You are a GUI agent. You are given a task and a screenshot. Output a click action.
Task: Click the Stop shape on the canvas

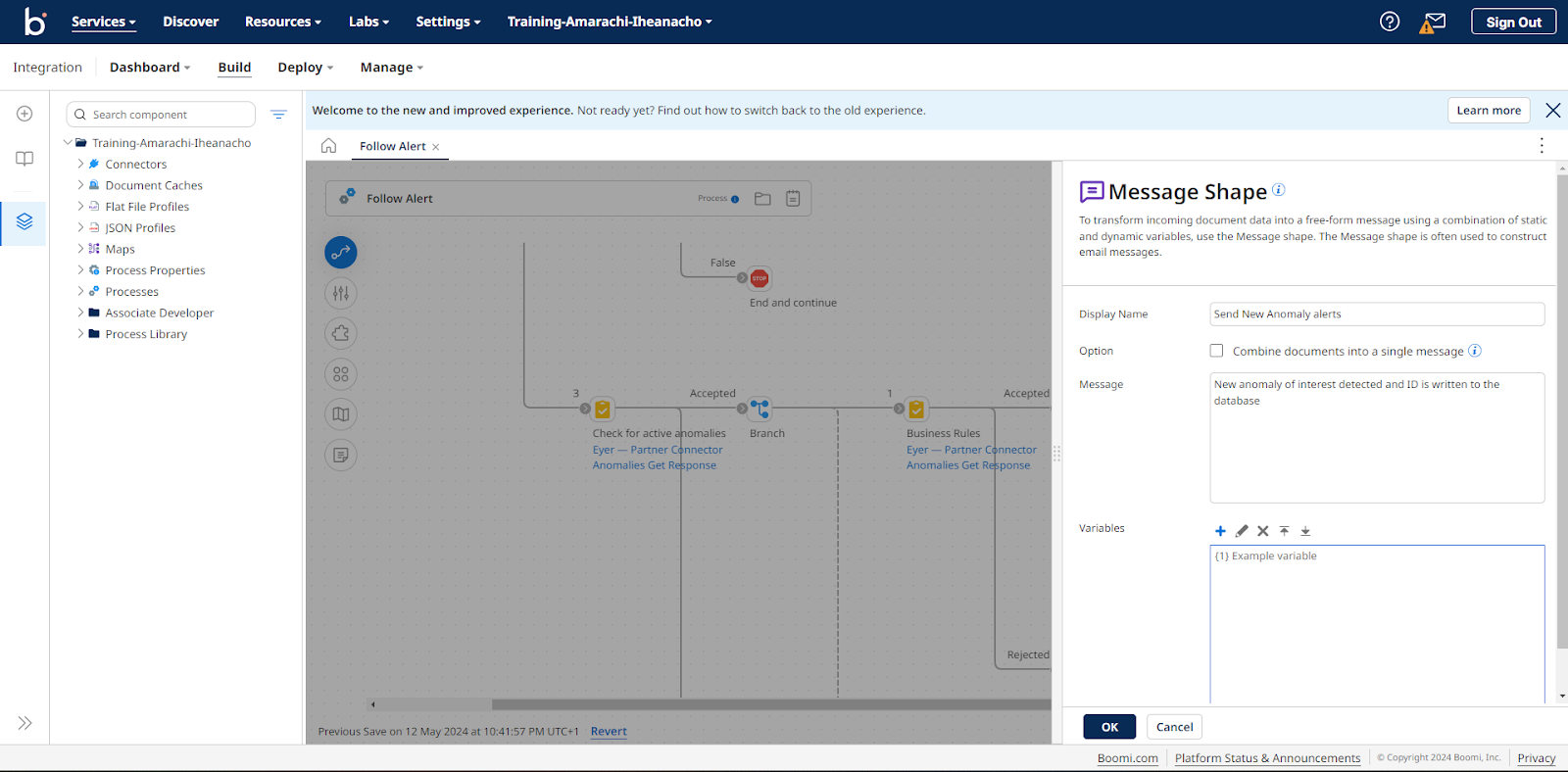759,278
